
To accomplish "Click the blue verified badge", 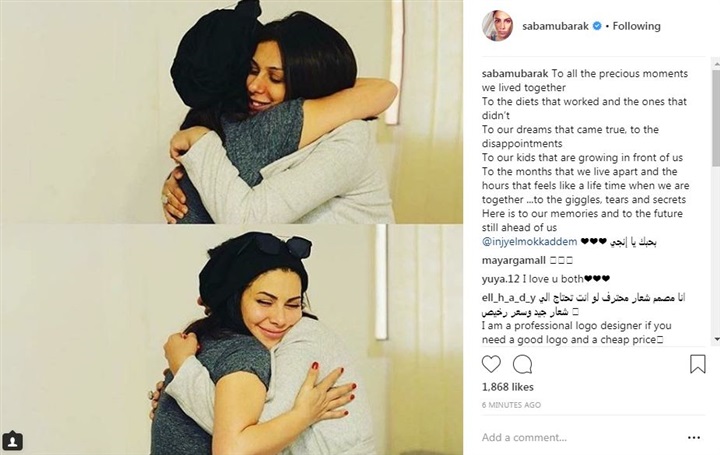I will coord(597,26).
